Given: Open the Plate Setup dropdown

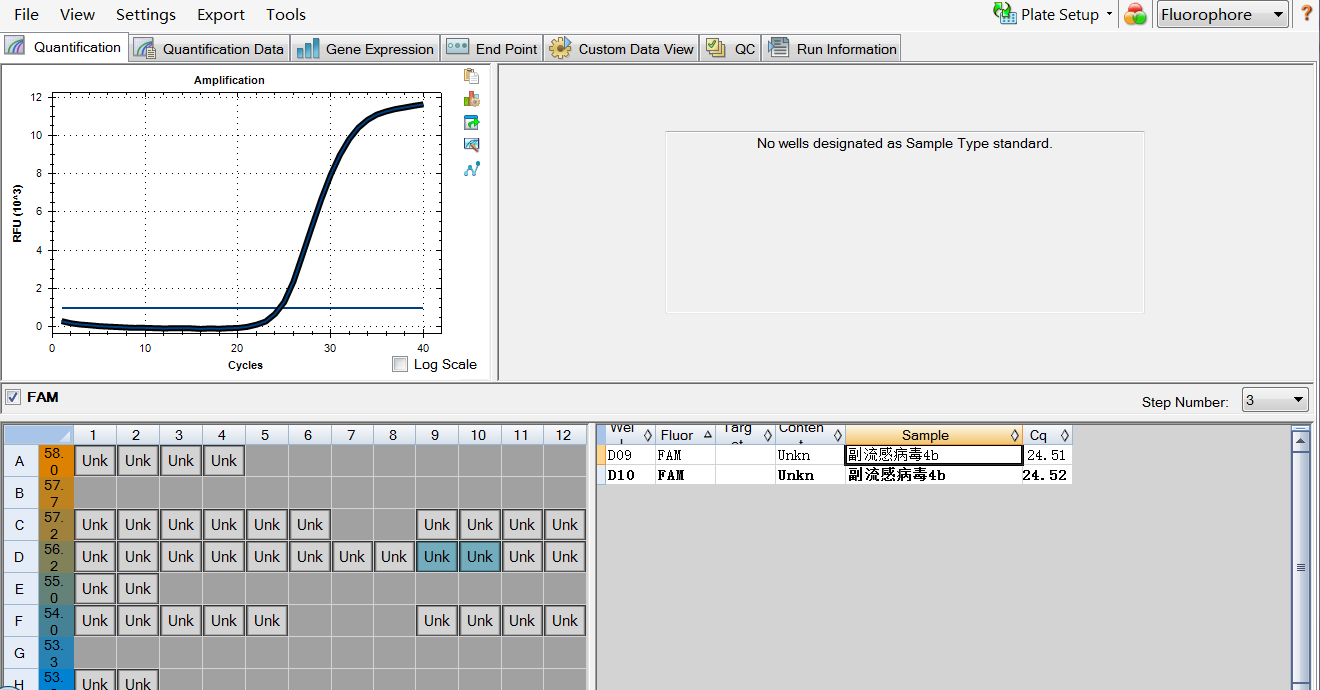Looking at the screenshot, I should click(1054, 14).
